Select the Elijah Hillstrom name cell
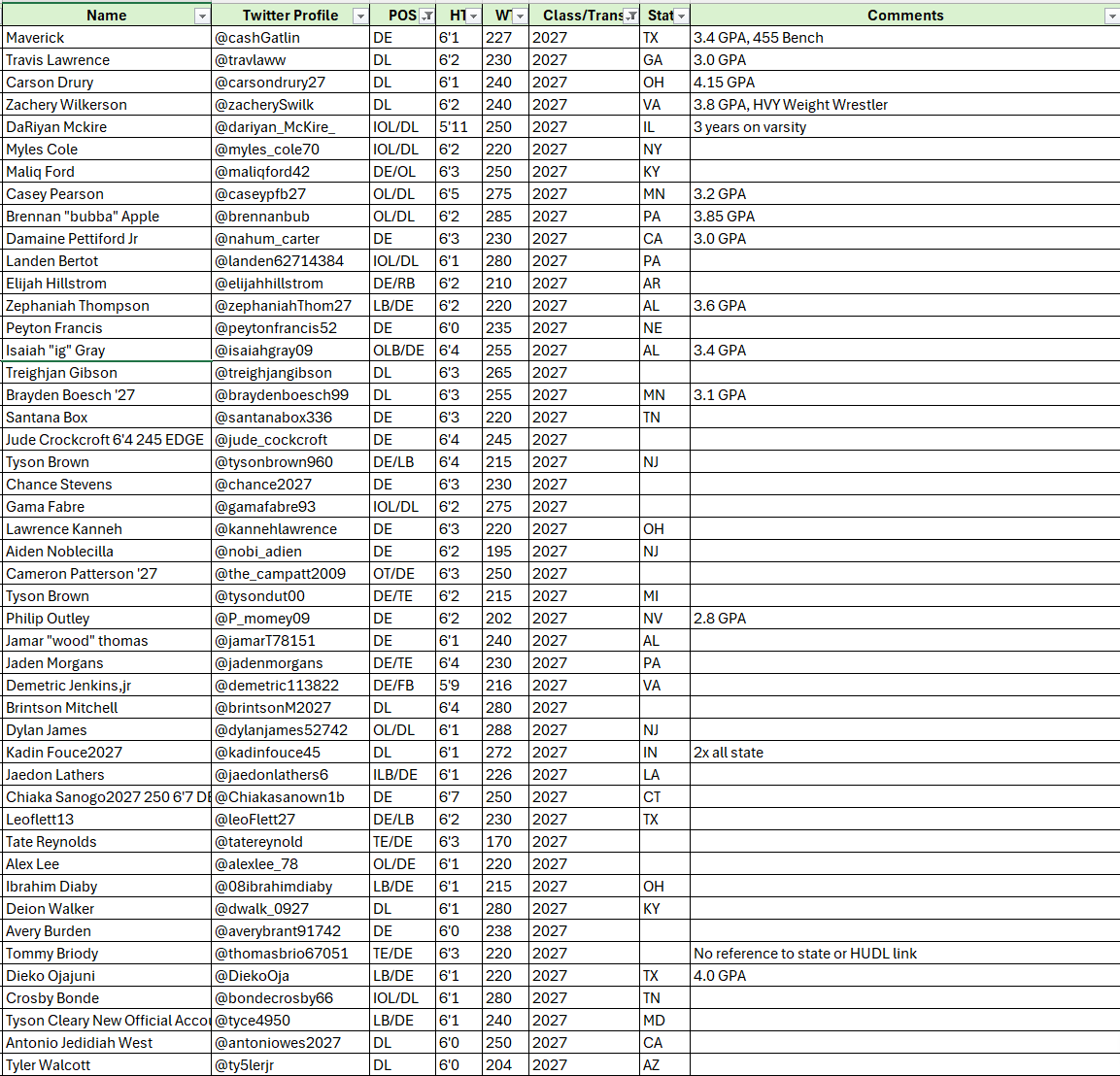The image size is (1120, 1076). [107, 284]
